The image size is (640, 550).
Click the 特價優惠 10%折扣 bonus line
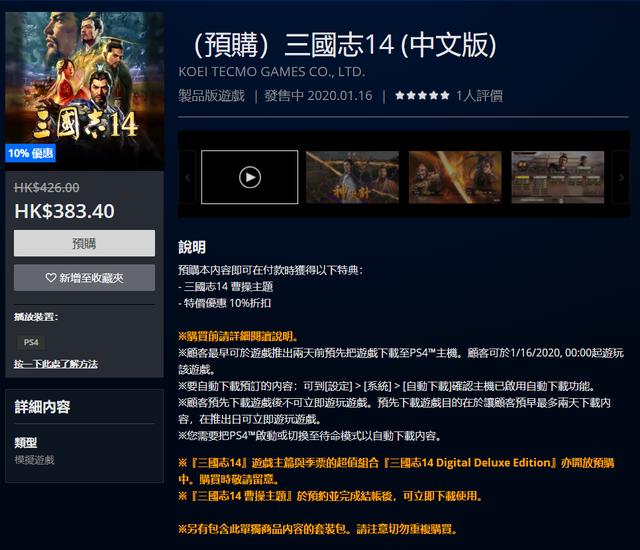click(x=224, y=303)
